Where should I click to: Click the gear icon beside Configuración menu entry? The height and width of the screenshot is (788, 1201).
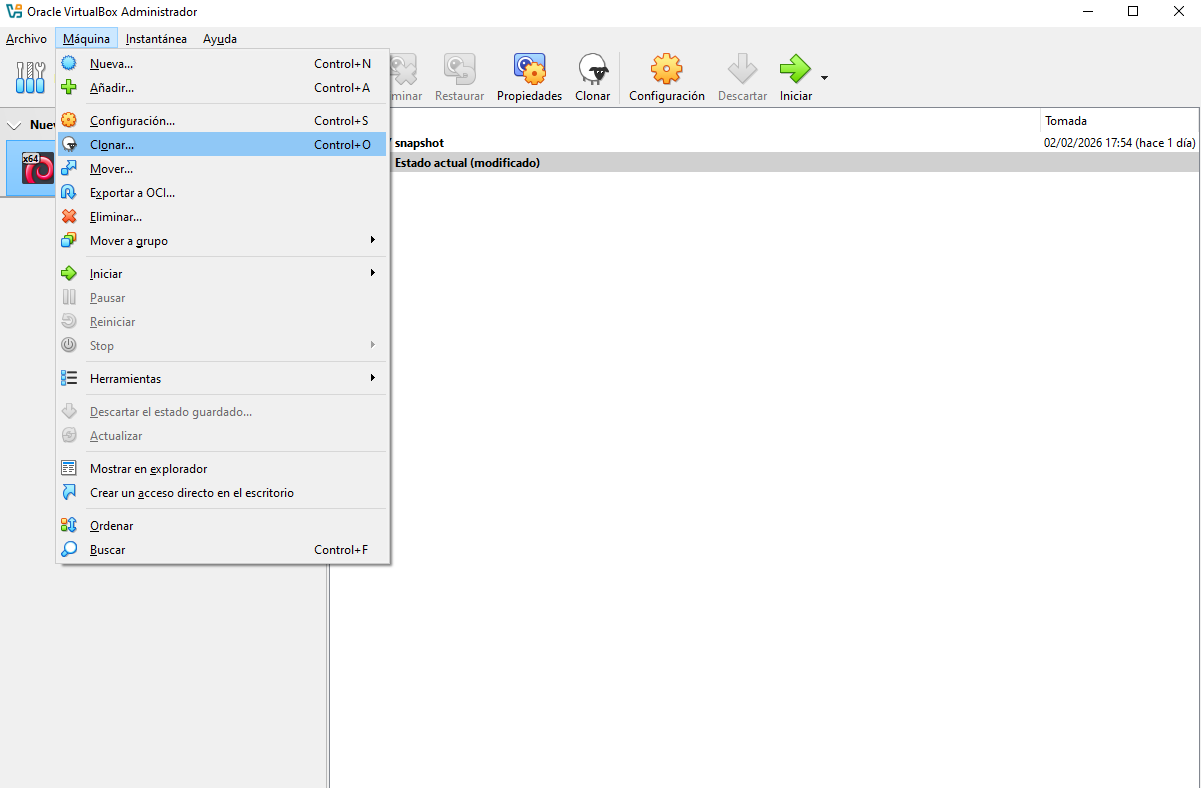69,120
